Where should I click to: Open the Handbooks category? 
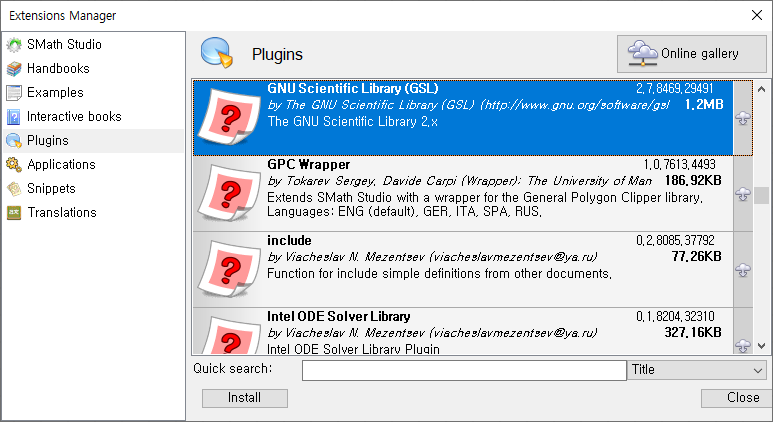tap(93, 69)
